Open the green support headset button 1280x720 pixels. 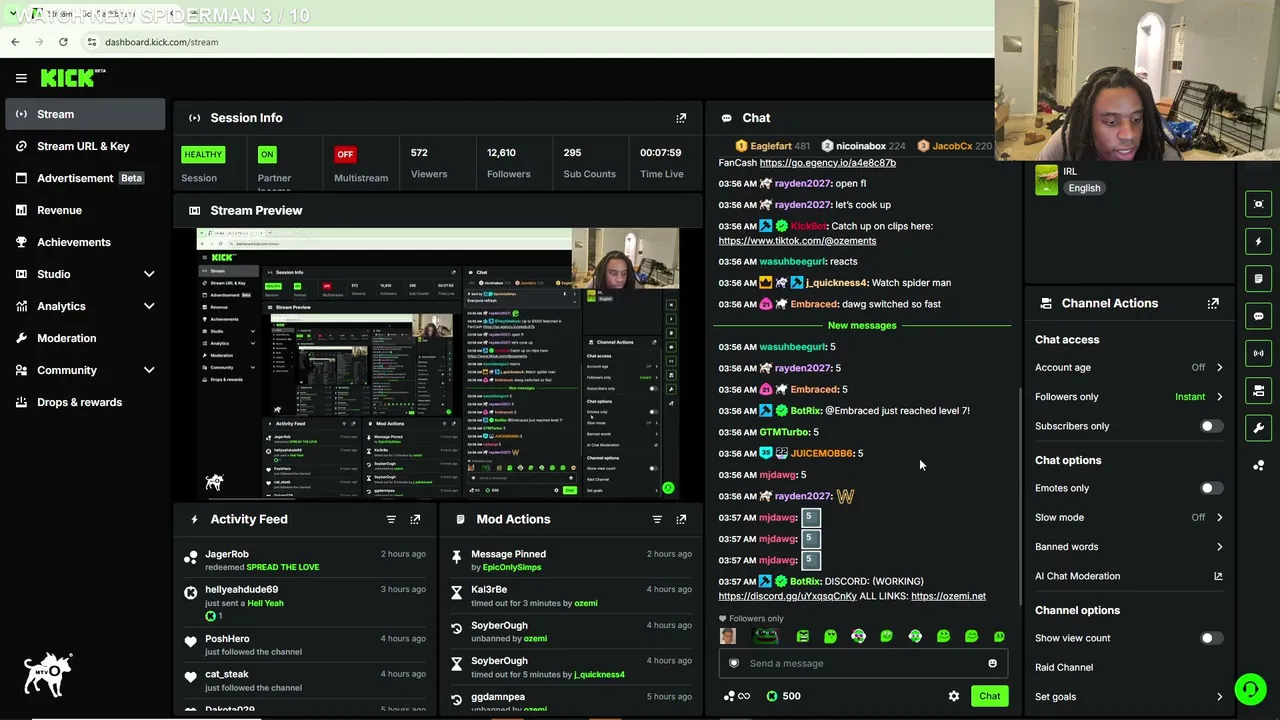[1250, 689]
